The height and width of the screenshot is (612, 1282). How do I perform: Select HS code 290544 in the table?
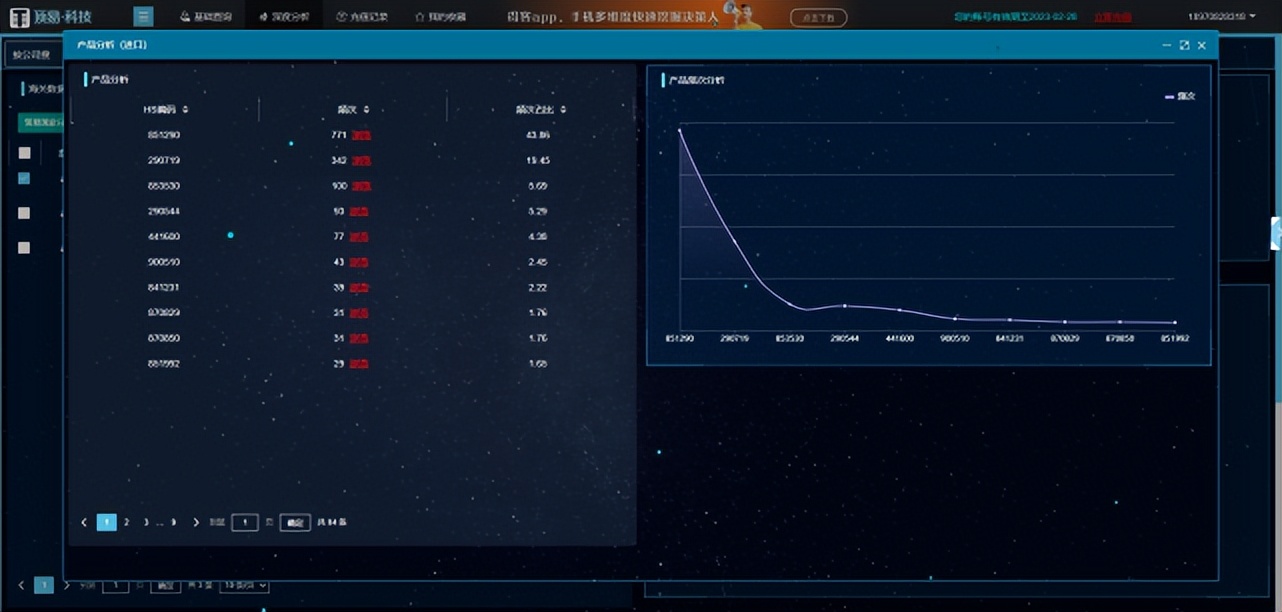point(163,211)
